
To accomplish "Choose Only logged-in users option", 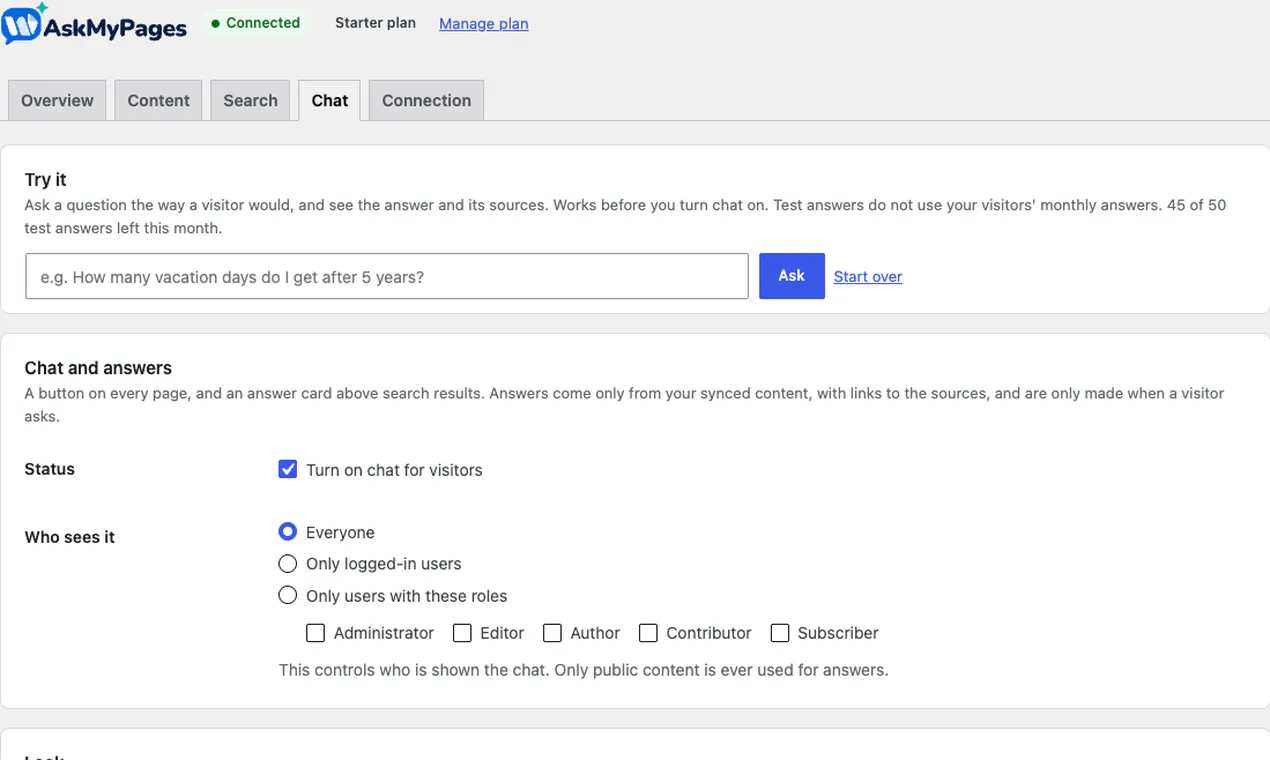I will pyautogui.click(x=288, y=564).
